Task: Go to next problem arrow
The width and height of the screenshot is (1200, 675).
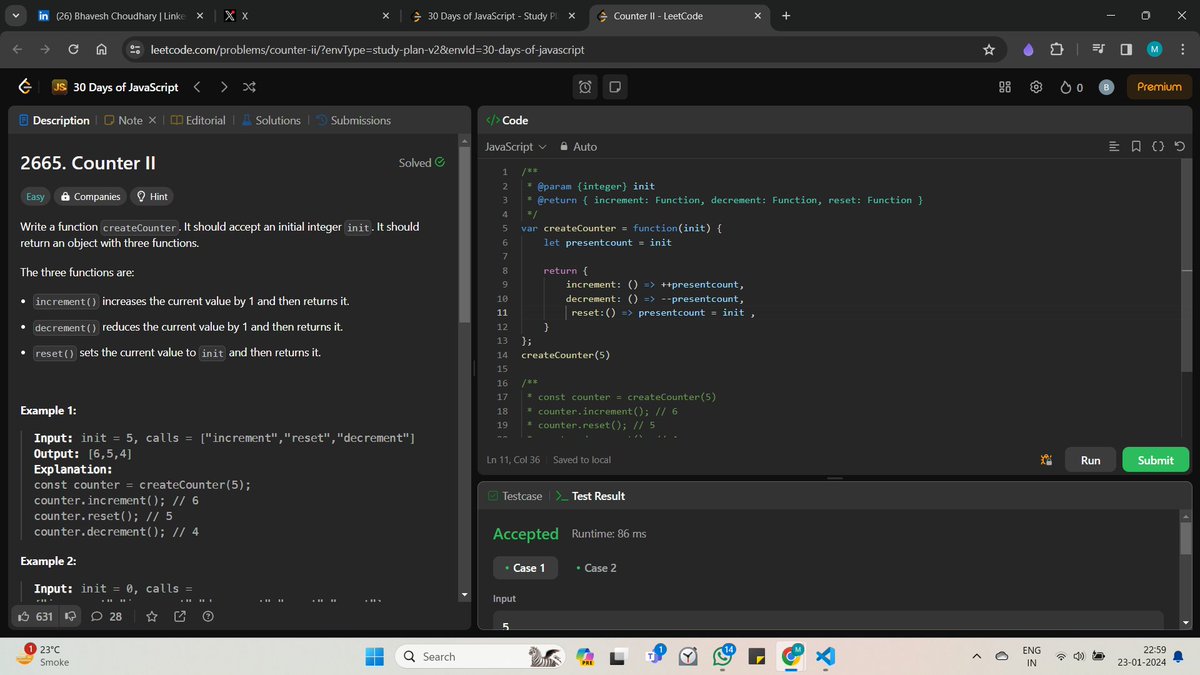Action: (x=223, y=87)
